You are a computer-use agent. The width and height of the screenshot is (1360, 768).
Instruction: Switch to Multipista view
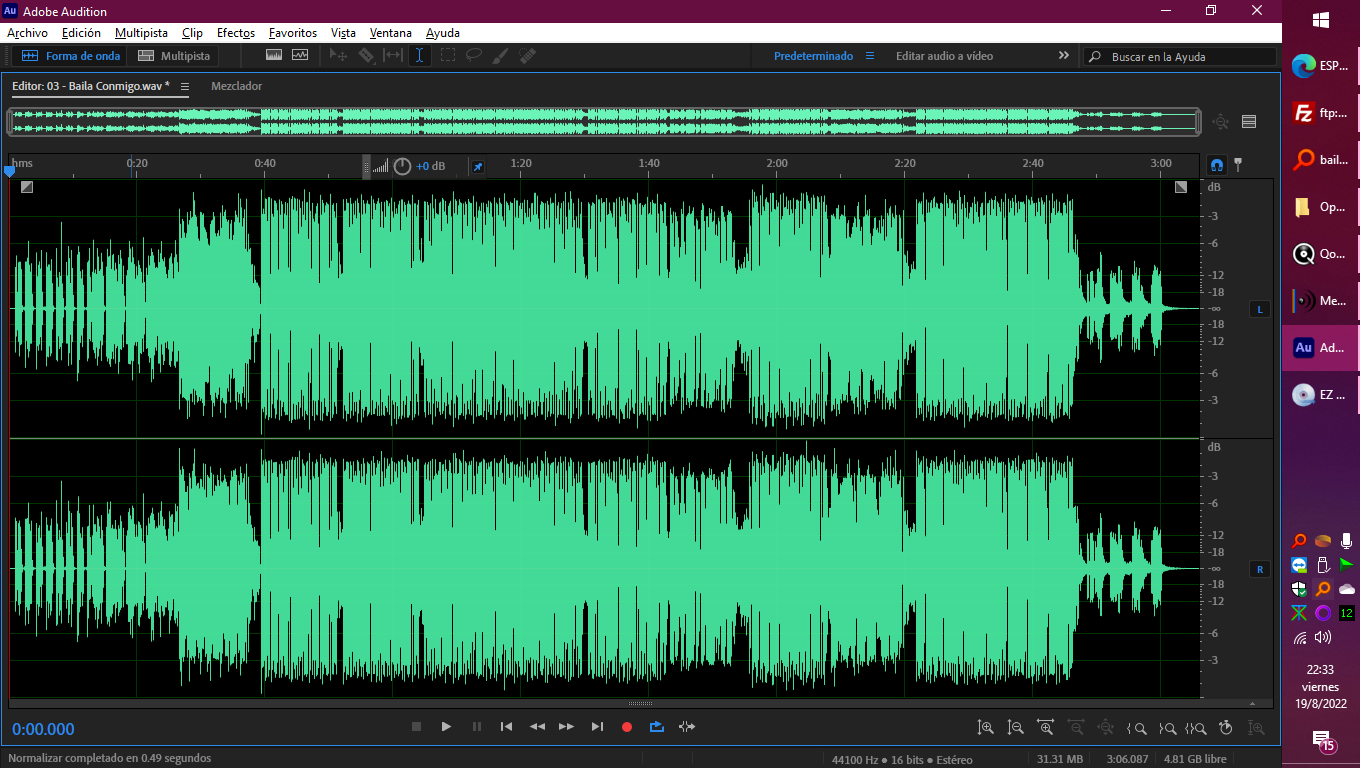pyautogui.click(x=174, y=56)
